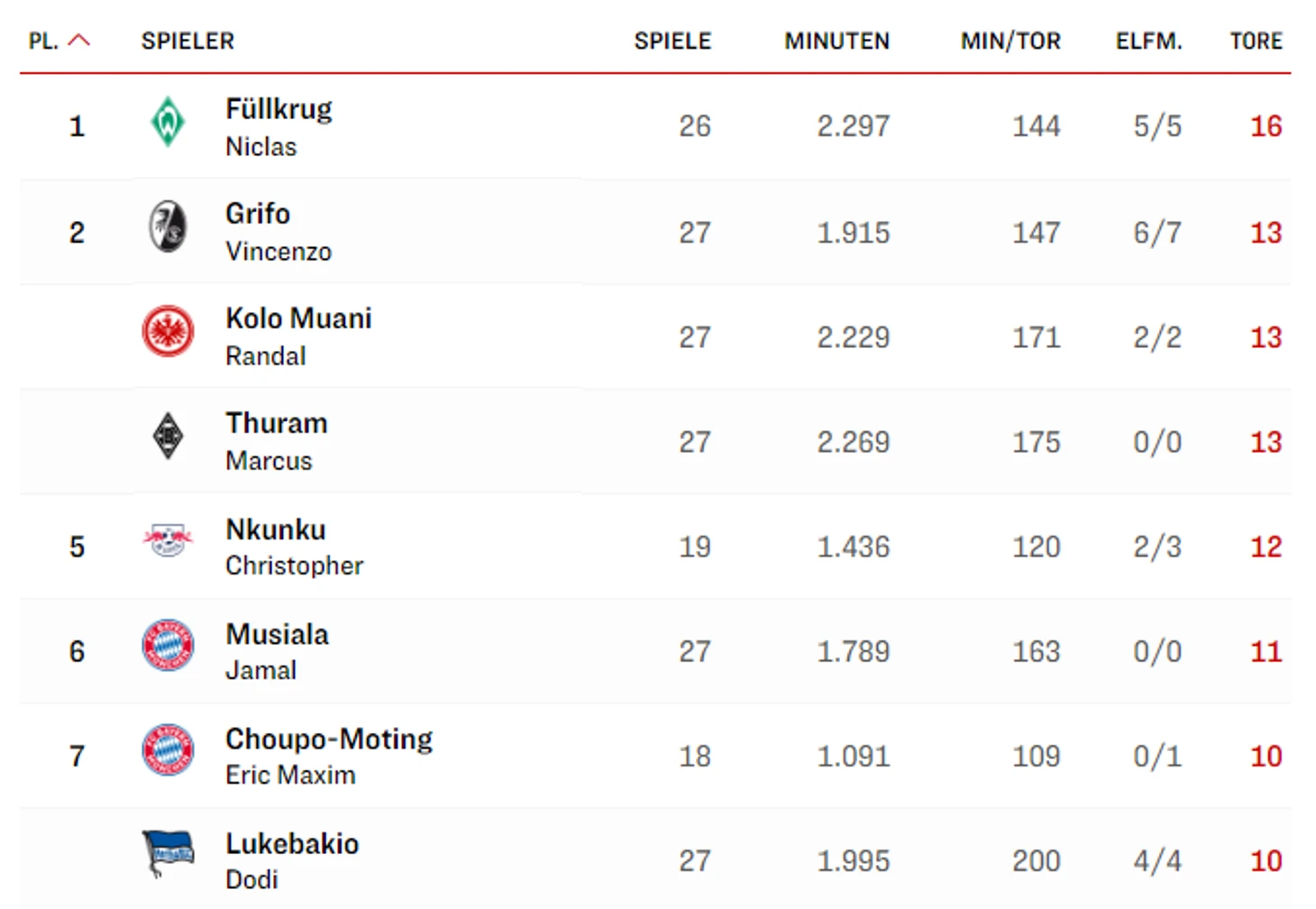Sort by MIN/TOR column header
Image resolution: width=1316 pixels, height=909 pixels.
pyautogui.click(x=1010, y=41)
